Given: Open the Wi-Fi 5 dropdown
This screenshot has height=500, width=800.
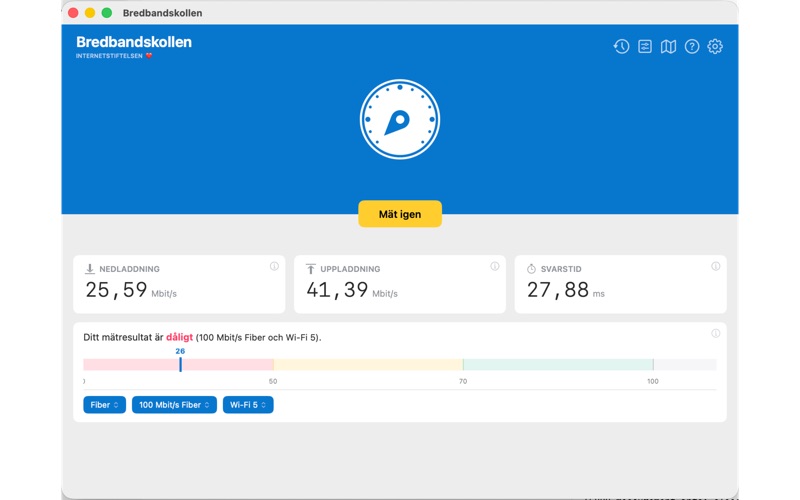Looking at the screenshot, I should [x=248, y=405].
